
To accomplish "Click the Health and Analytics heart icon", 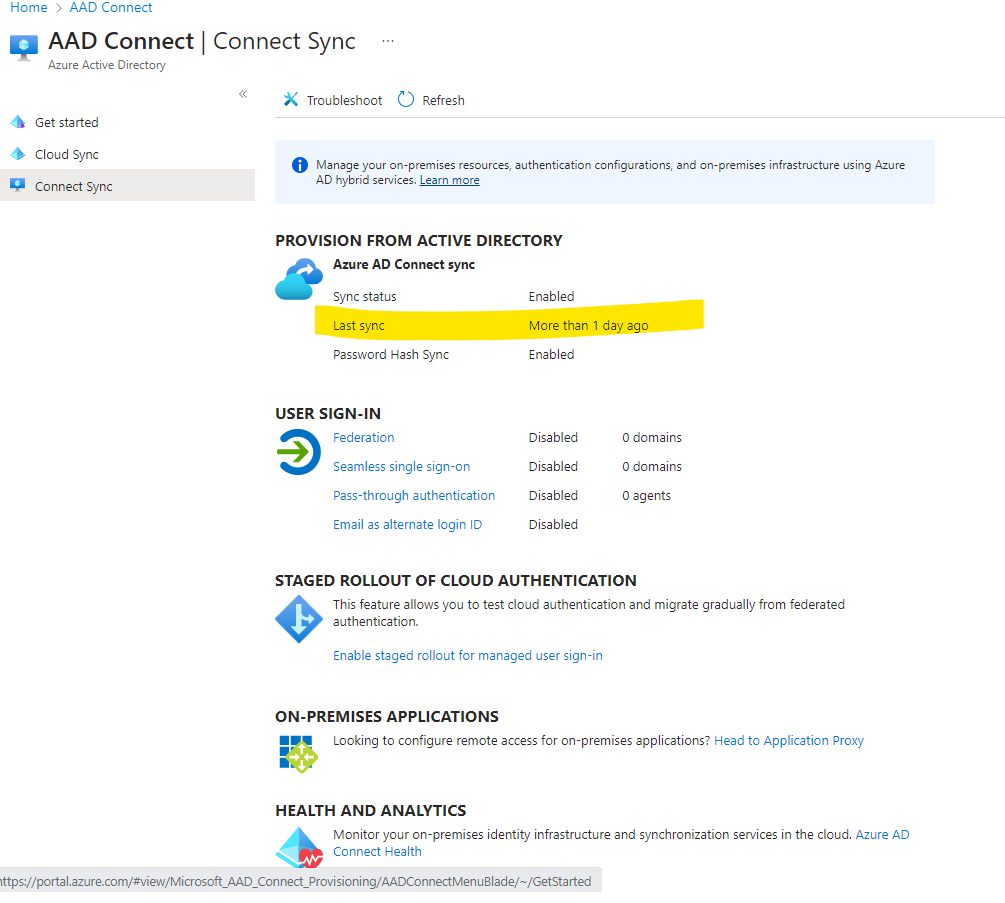I will [x=299, y=847].
